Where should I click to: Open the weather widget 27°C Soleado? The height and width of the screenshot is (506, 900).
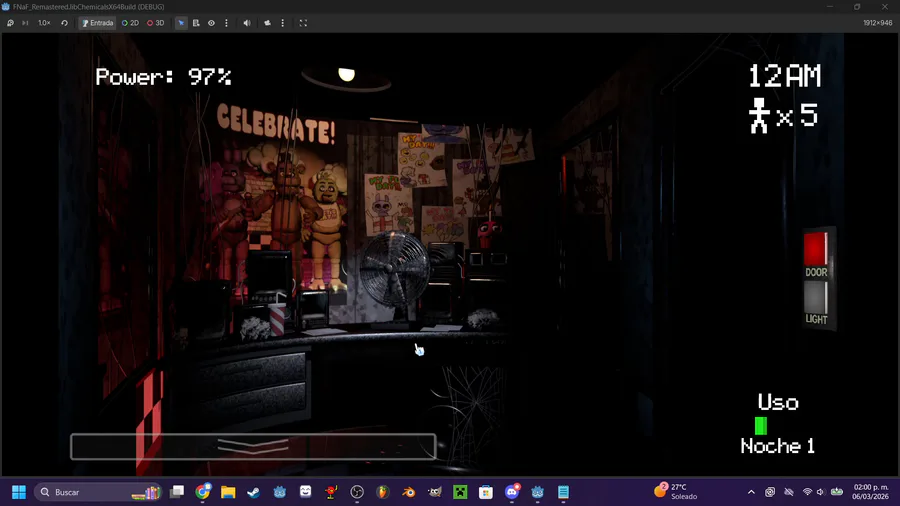676,492
